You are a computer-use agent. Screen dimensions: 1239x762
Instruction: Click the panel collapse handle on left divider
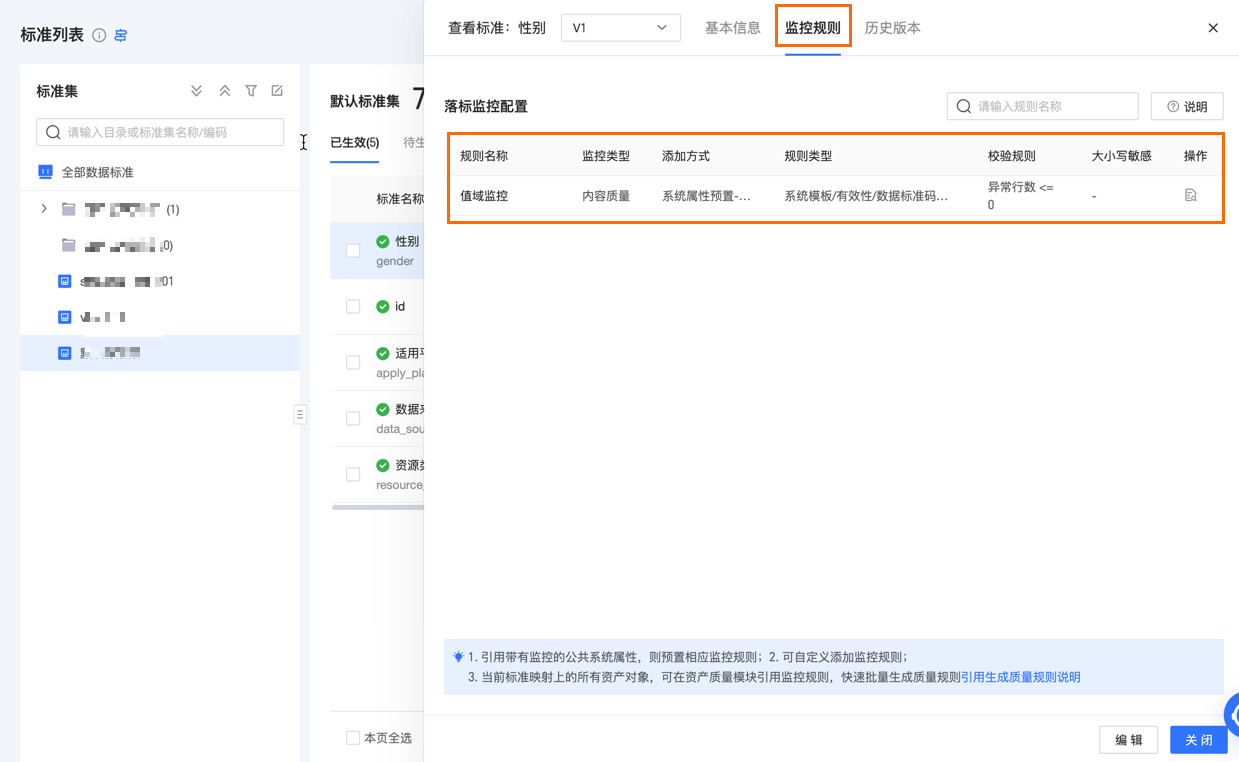click(x=299, y=414)
